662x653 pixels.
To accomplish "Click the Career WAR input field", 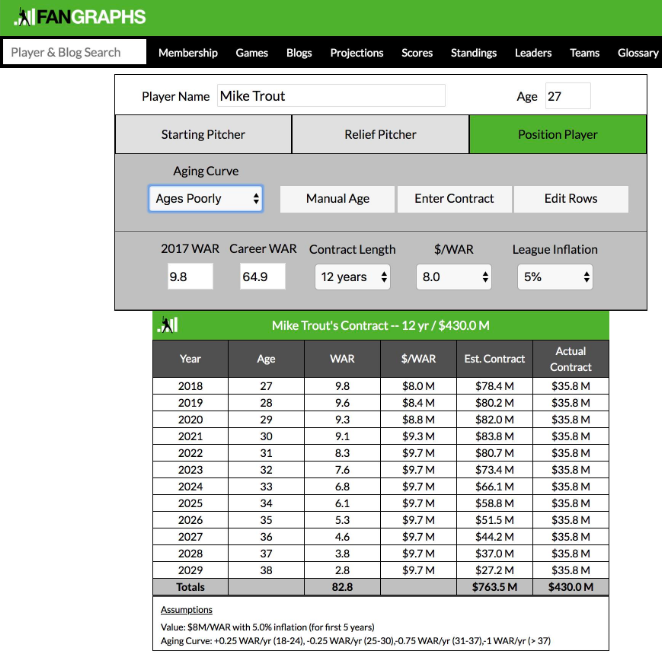I will [x=263, y=276].
